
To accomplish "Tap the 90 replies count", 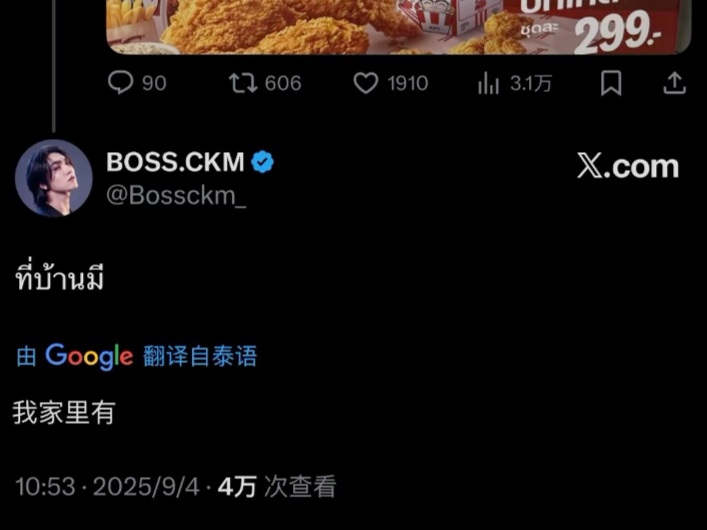I will (154, 83).
